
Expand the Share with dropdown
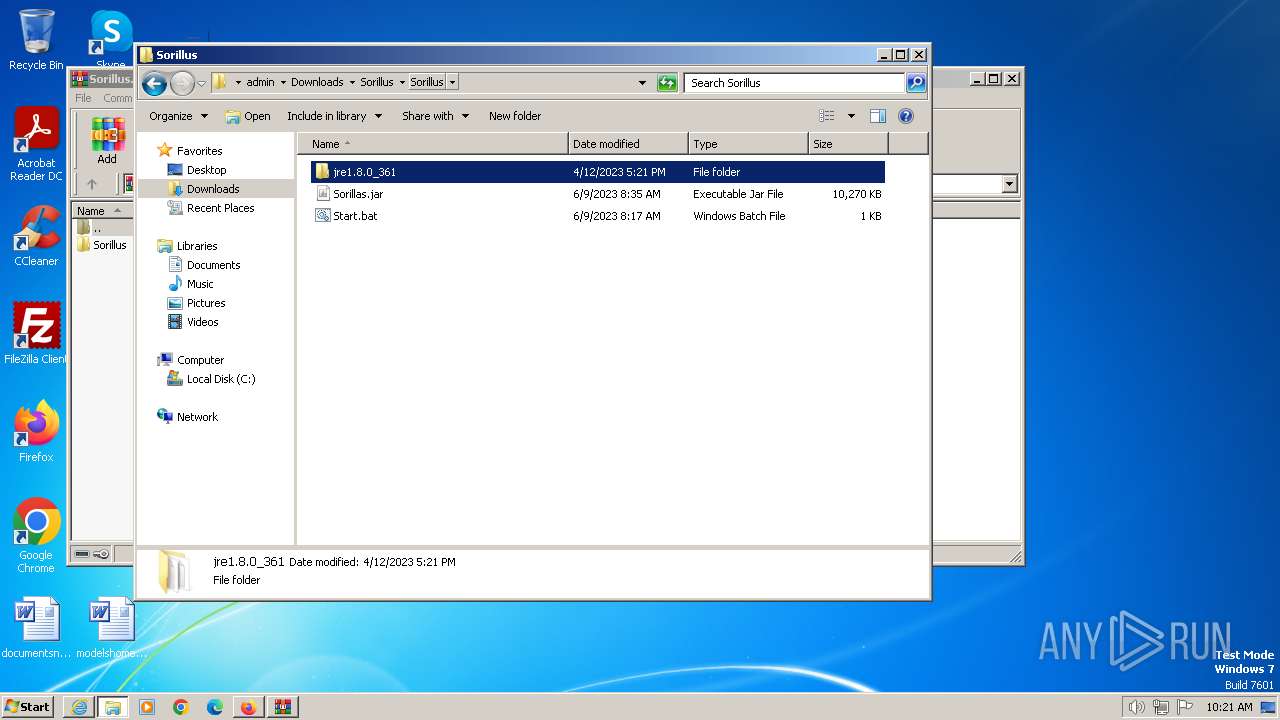[x=435, y=116]
